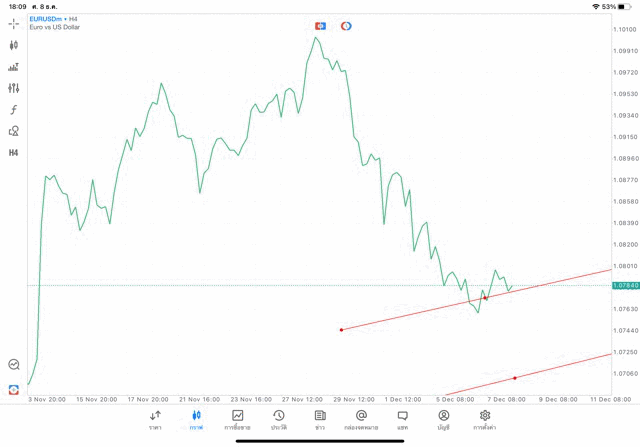
Task: Open indicators list with the f icon
Action: click(14, 109)
